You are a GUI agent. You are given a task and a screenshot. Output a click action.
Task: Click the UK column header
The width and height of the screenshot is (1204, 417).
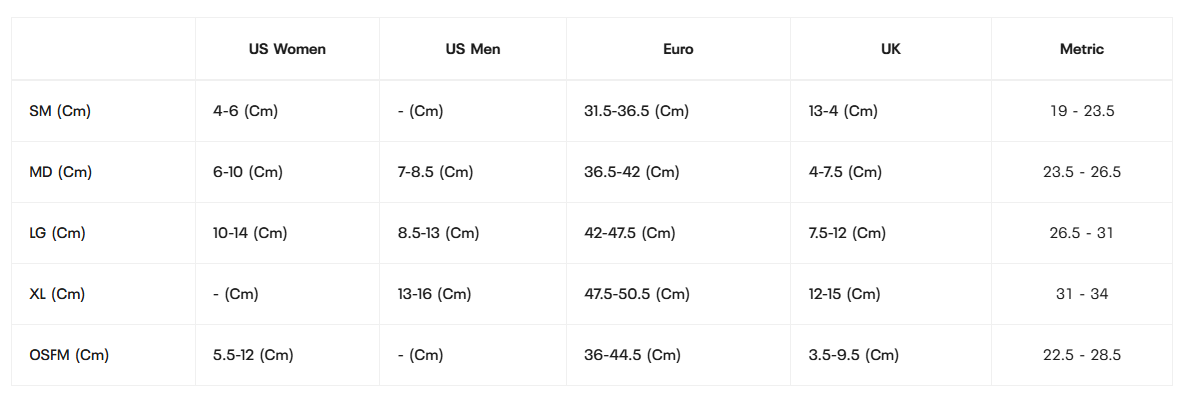coord(890,49)
